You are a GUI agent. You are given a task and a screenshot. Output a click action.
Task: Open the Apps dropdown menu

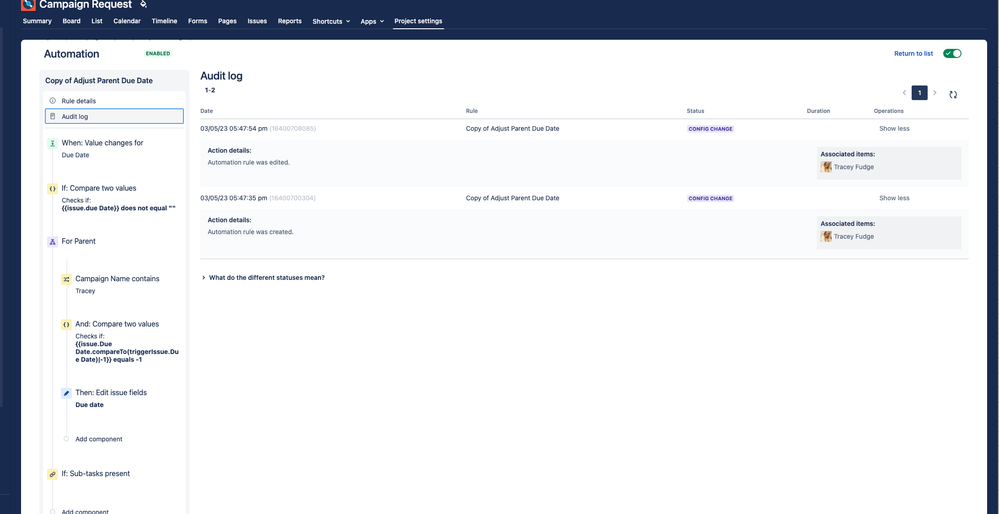[372, 21]
